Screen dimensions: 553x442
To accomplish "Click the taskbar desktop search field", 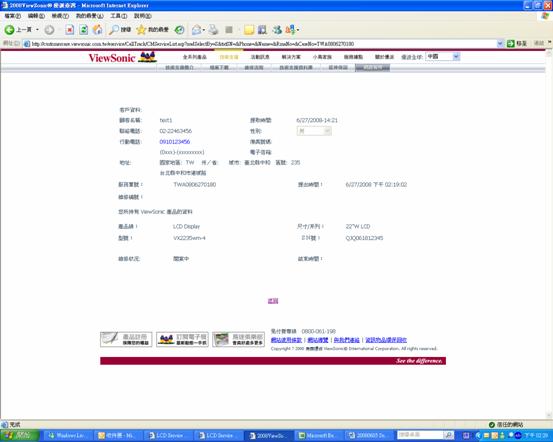I will [x=420, y=435].
